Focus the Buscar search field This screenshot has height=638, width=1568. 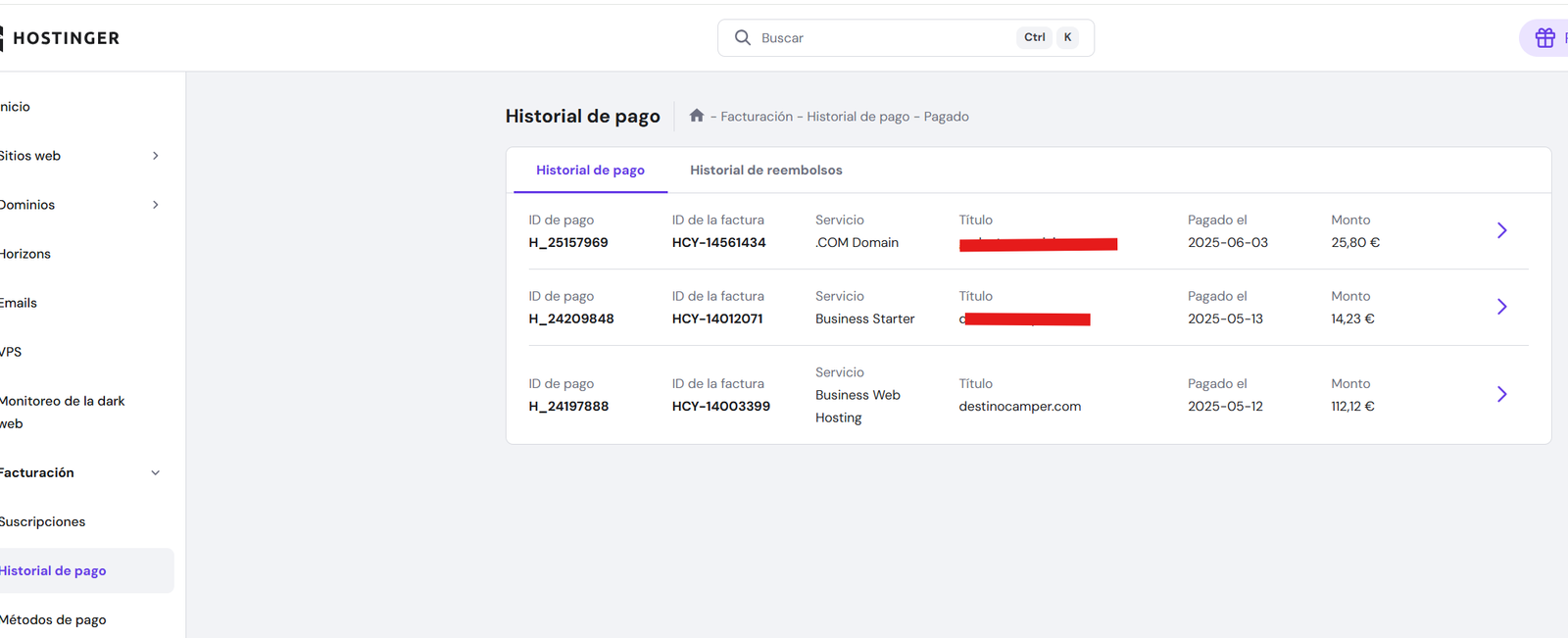coord(906,38)
